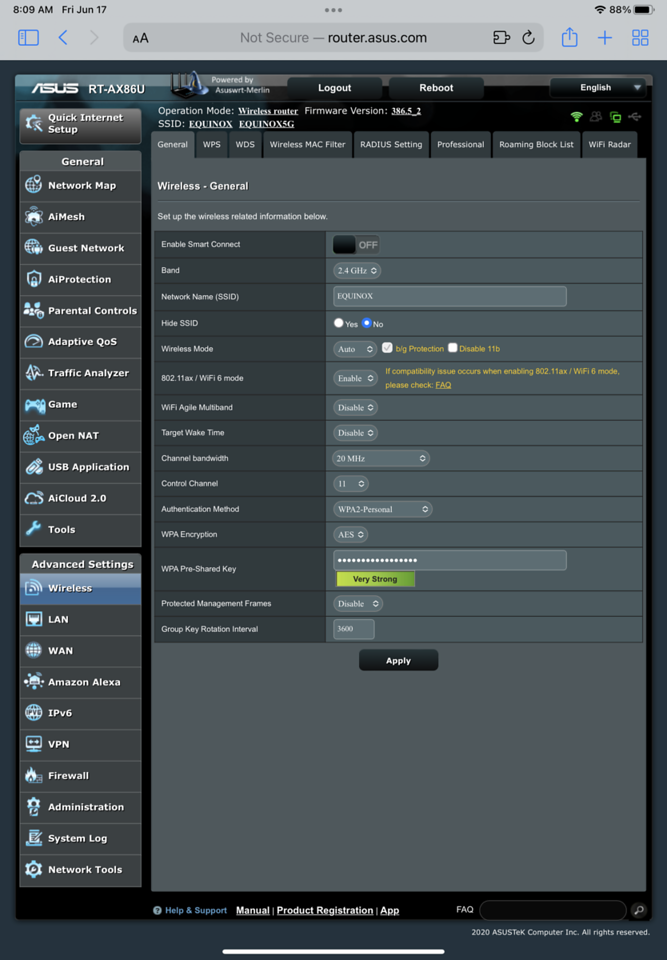Switch to WiFi Radar tab
Screen dimensions: 667x960
click(x=609, y=144)
